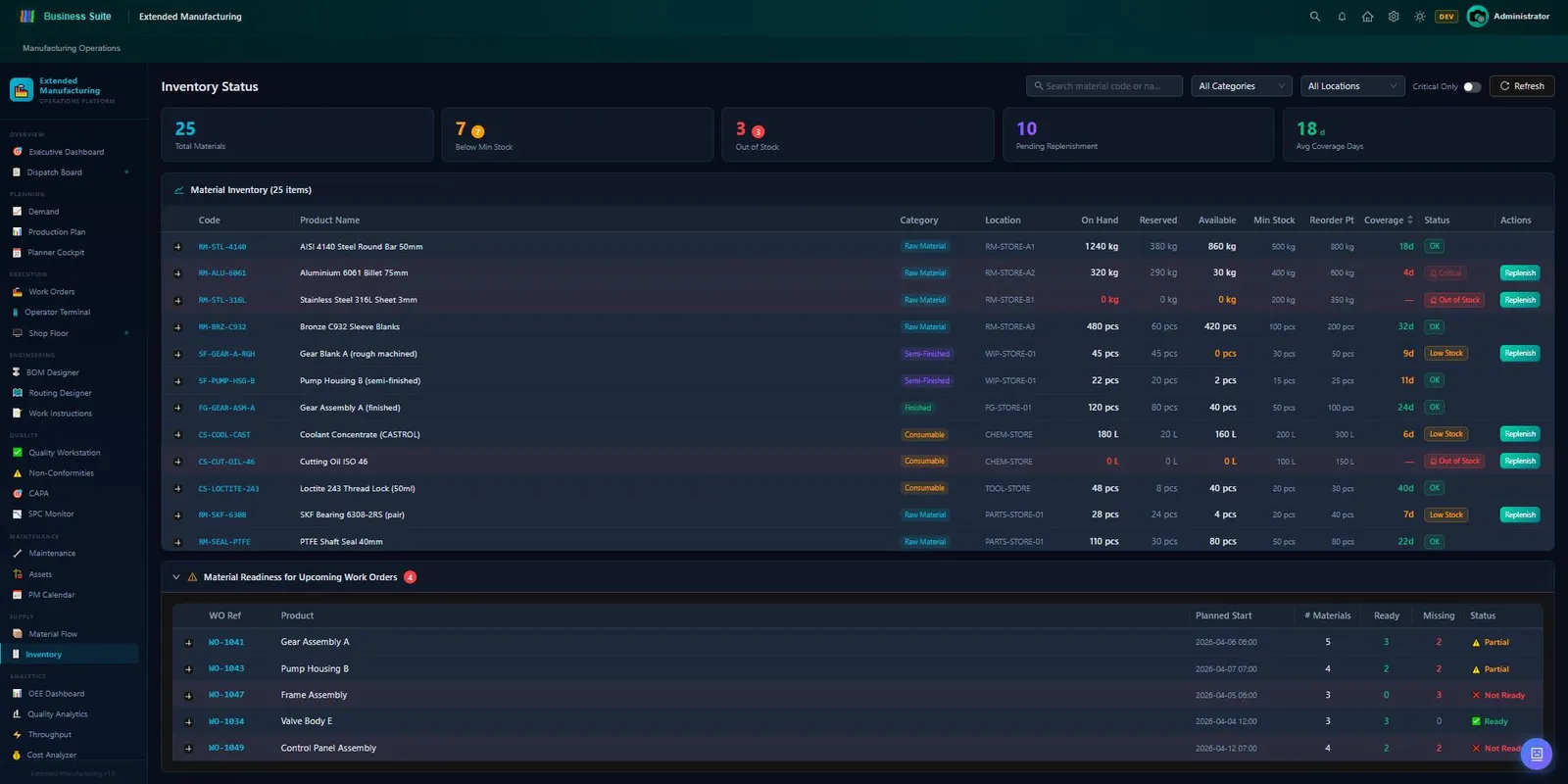Click OEE Dashboard icon in sidebar
This screenshot has height=784, width=1568.
[17, 694]
